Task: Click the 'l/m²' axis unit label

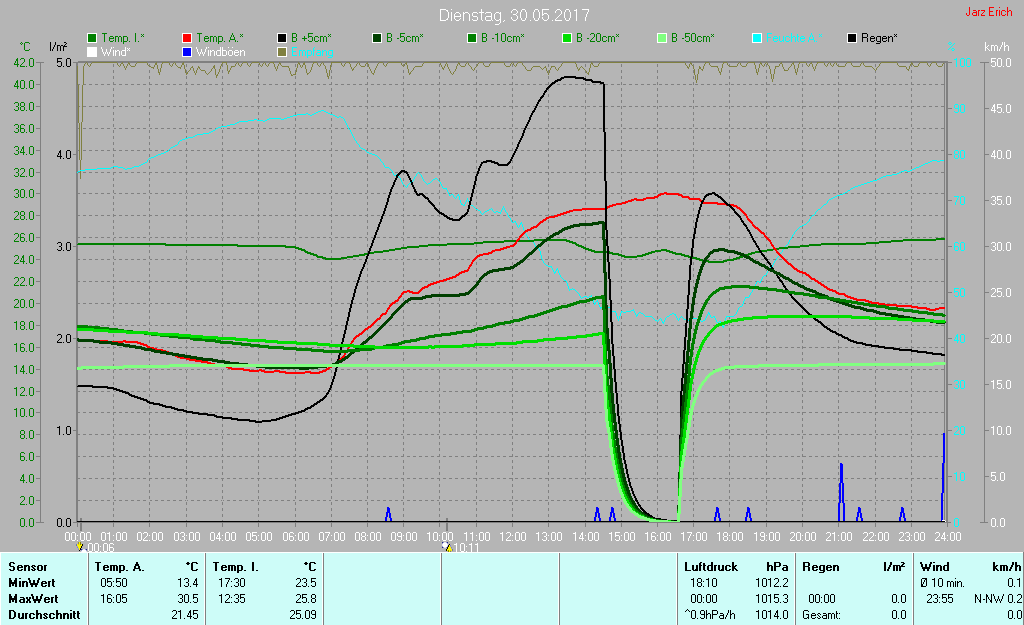Action: point(58,47)
